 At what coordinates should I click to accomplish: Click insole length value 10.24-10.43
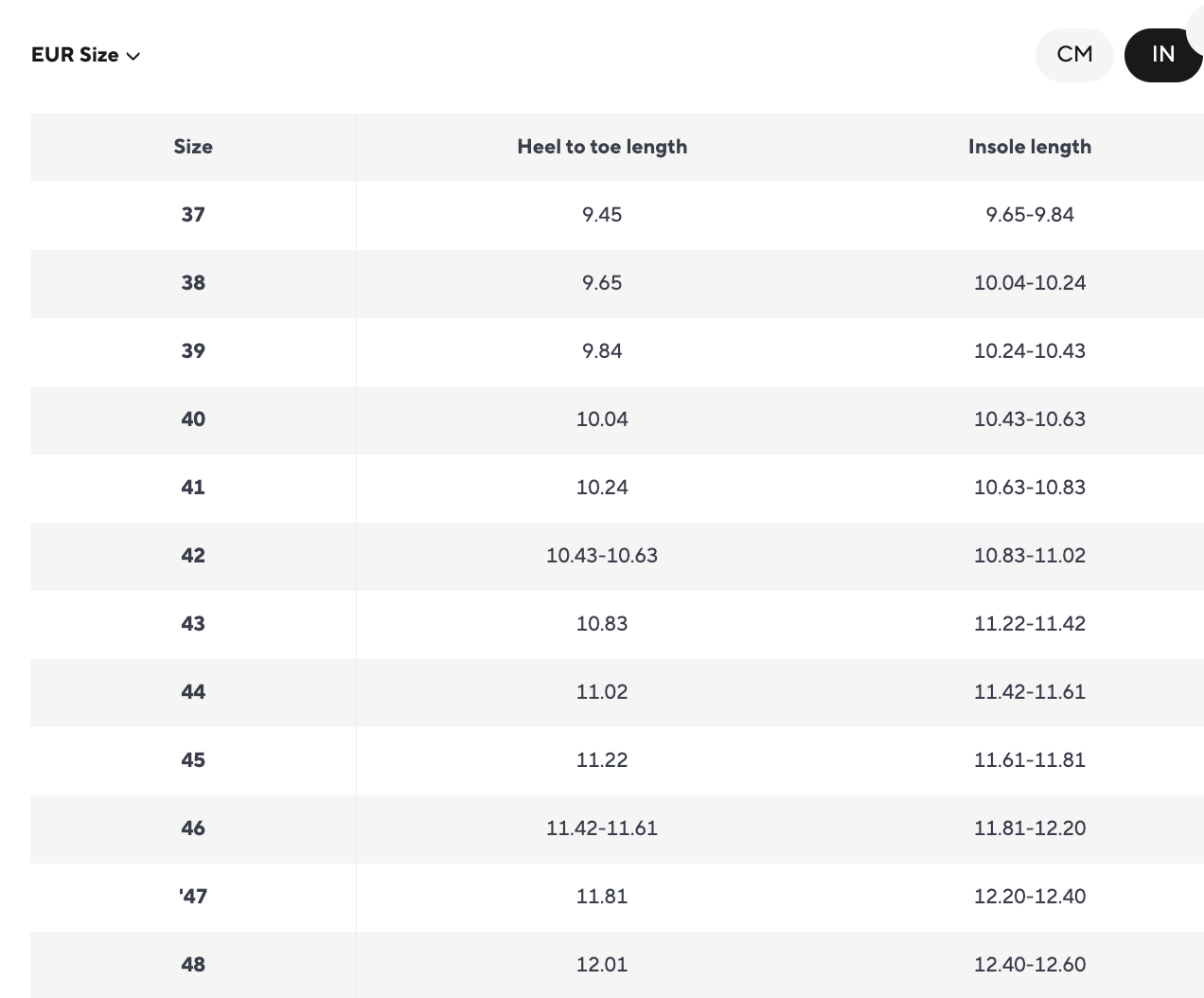(x=1029, y=351)
